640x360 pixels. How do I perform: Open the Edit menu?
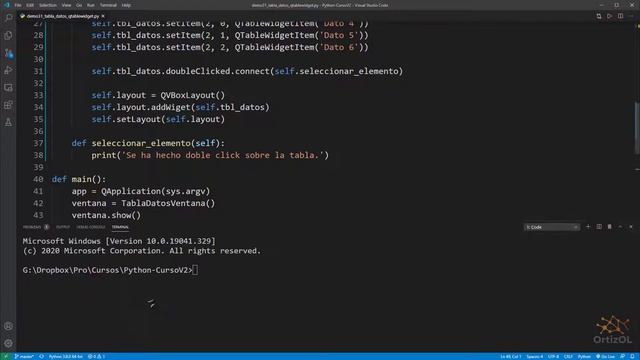[x=30, y=5]
